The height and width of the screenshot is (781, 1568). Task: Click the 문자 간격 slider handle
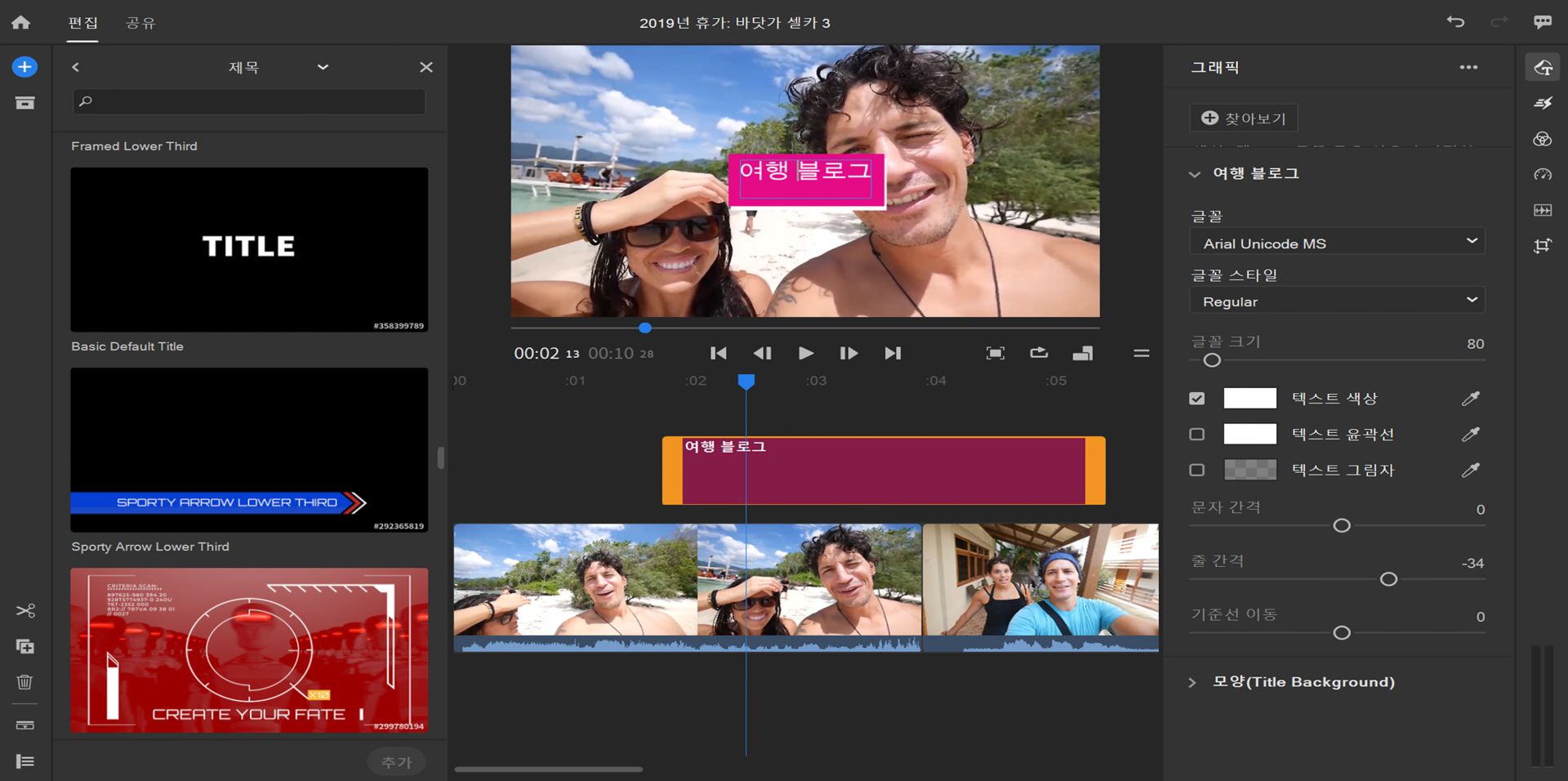[1341, 525]
